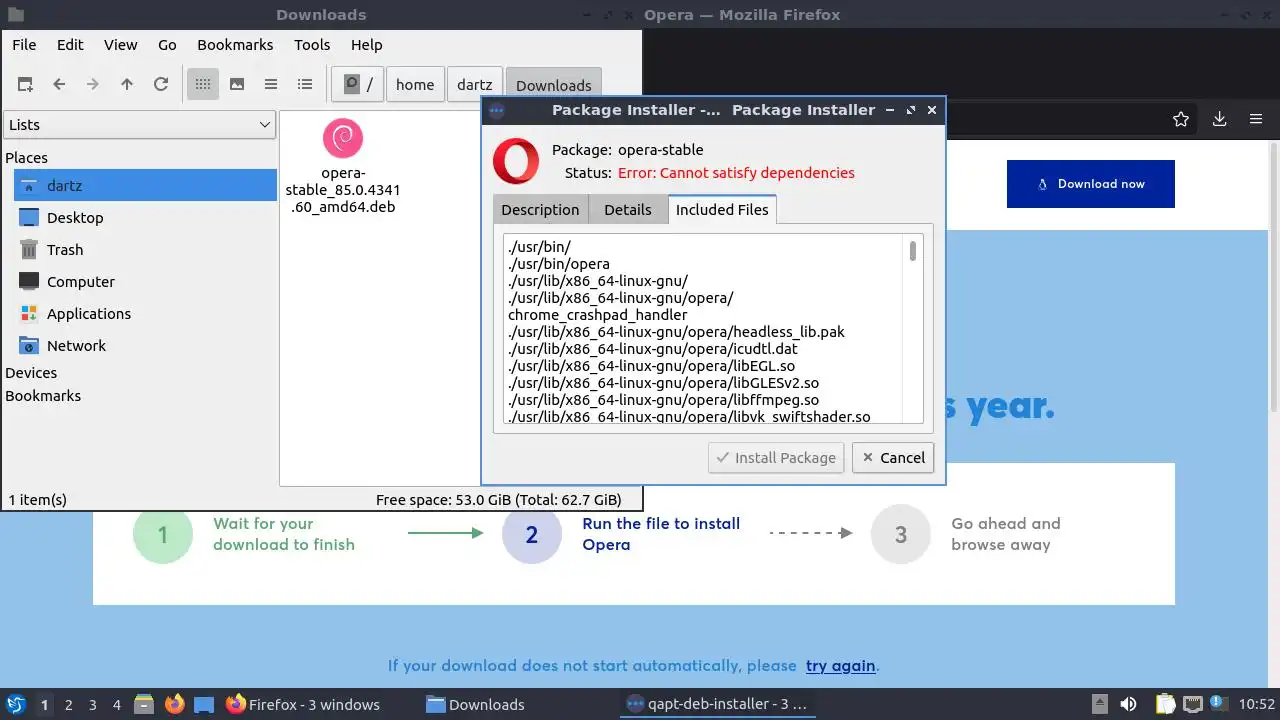Open the Firefox hamburger menu
Screen dimensions: 1280x720
point(1256,119)
